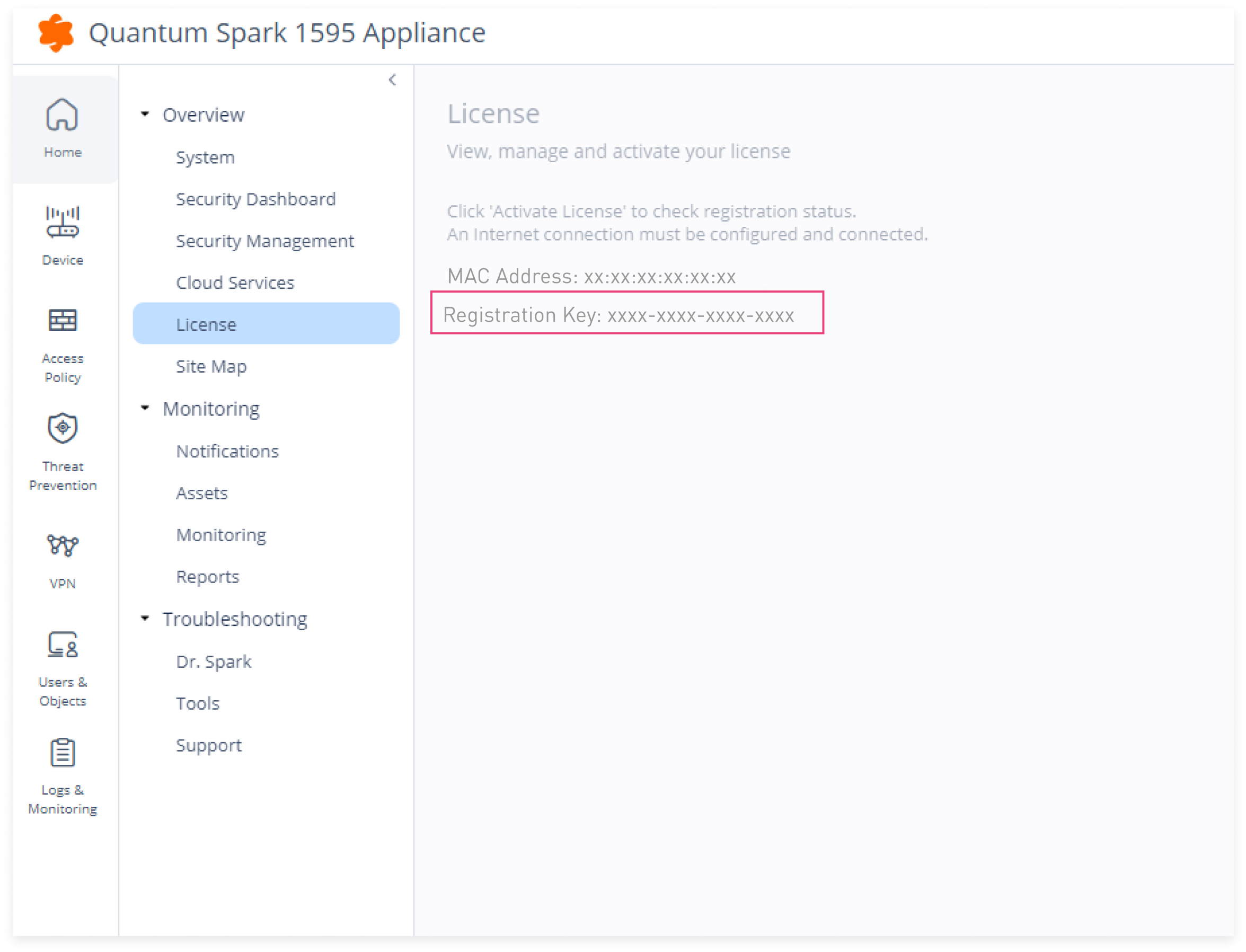1246x952 pixels.
Task: Open the Device section icon
Action: click(x=63, y=222)
